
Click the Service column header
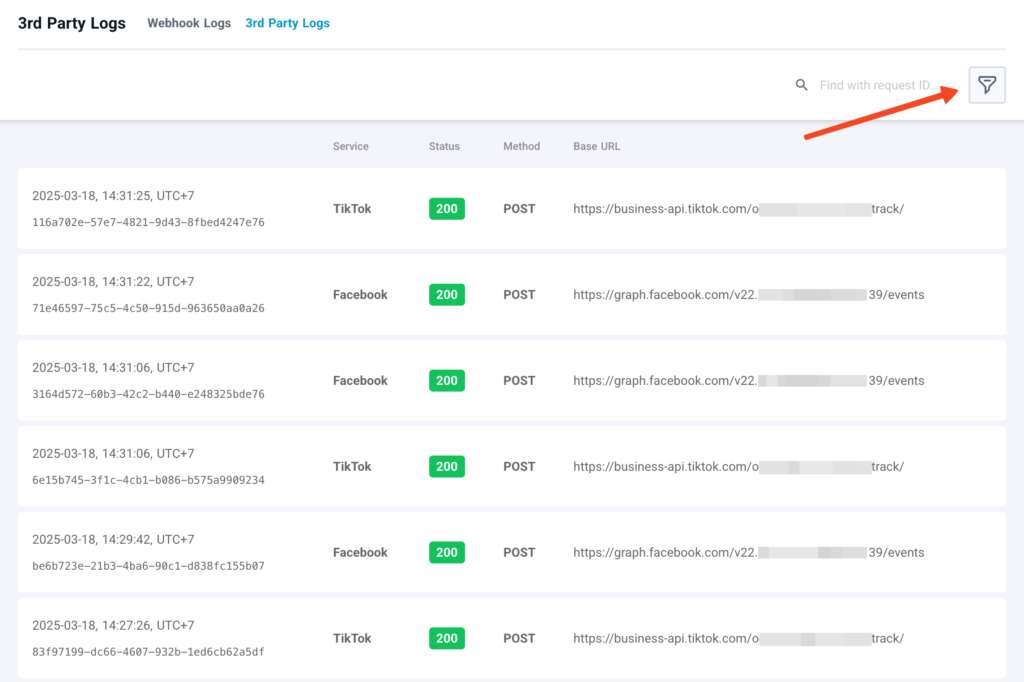(x=351, y=146)
